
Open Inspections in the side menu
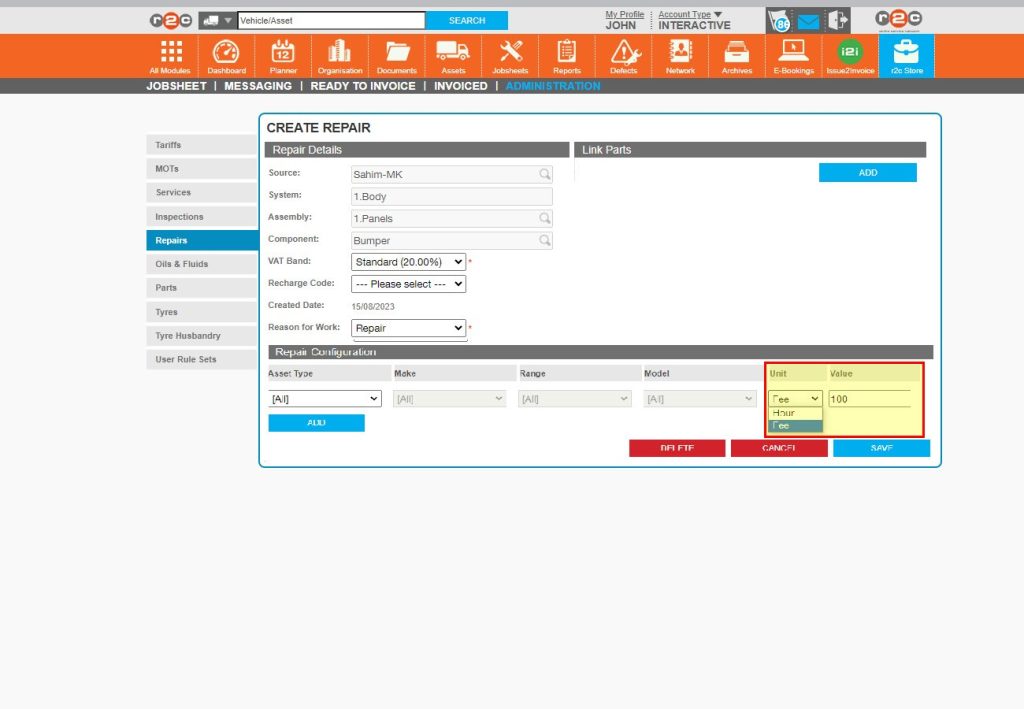[202, 216]
